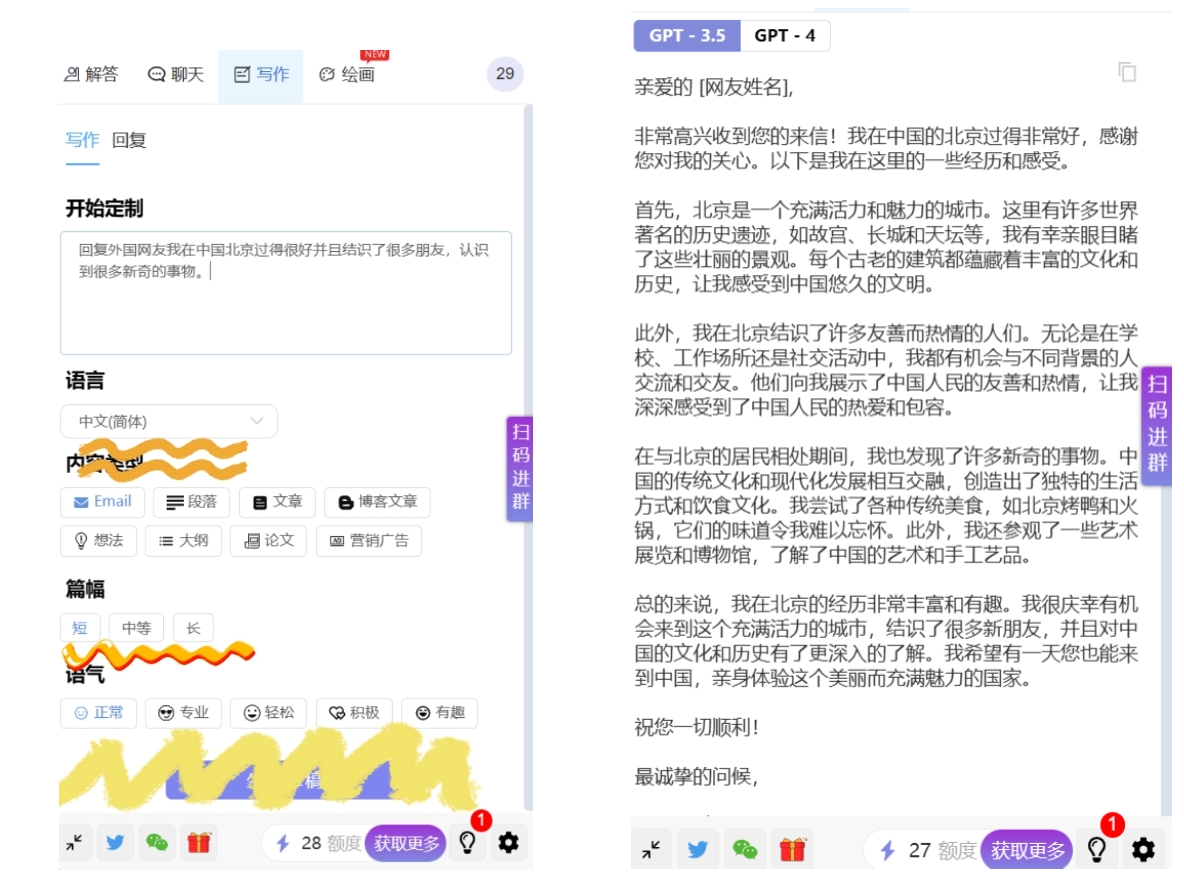The image size is (1184, 888).
Task: Choose 文章 content type
Action: [277, 501]
